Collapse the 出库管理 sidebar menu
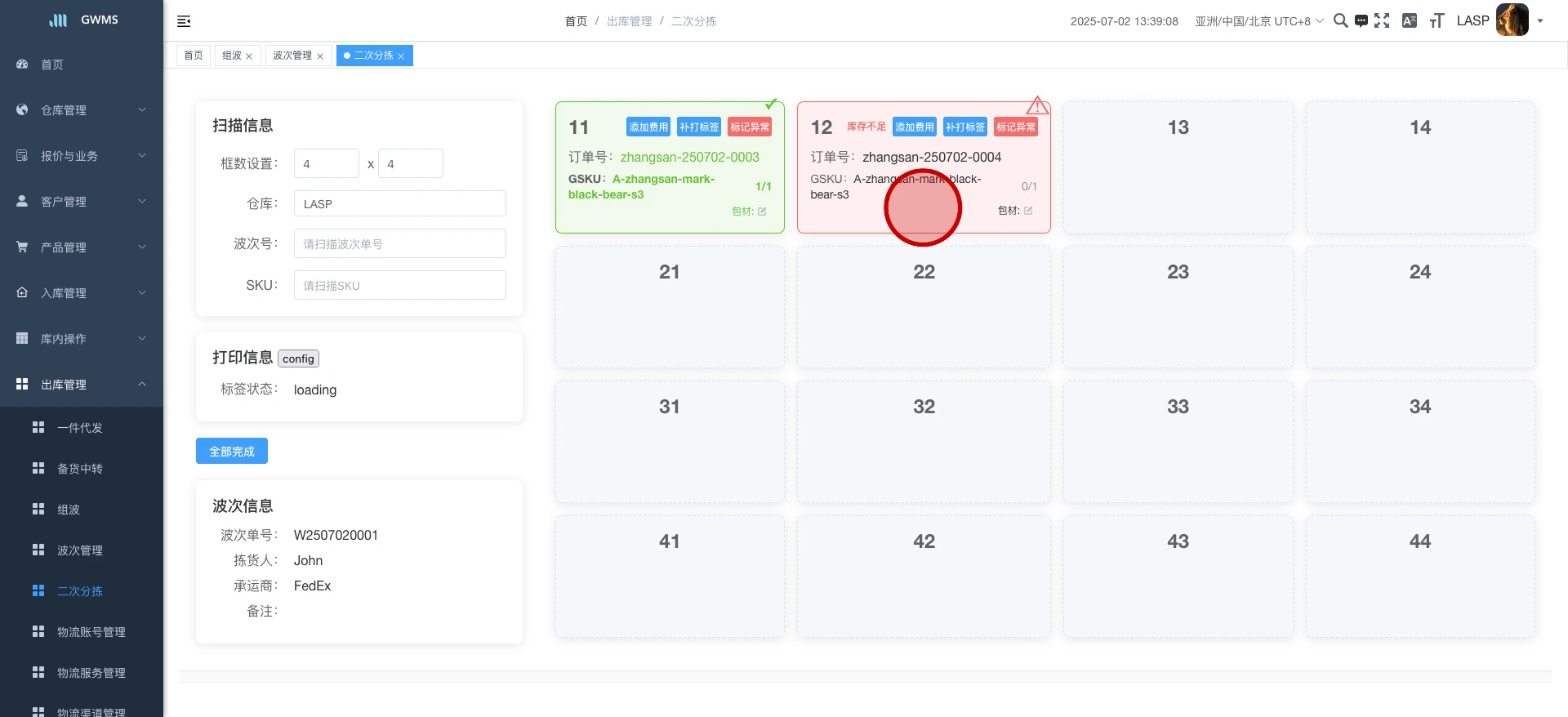This screenshot has height=717, width=1568. coord(82,385)
